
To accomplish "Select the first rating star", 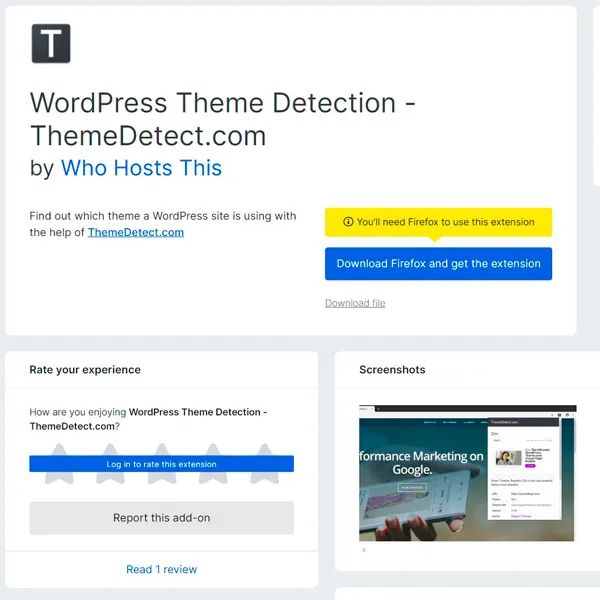I will [x=59, y=463].
